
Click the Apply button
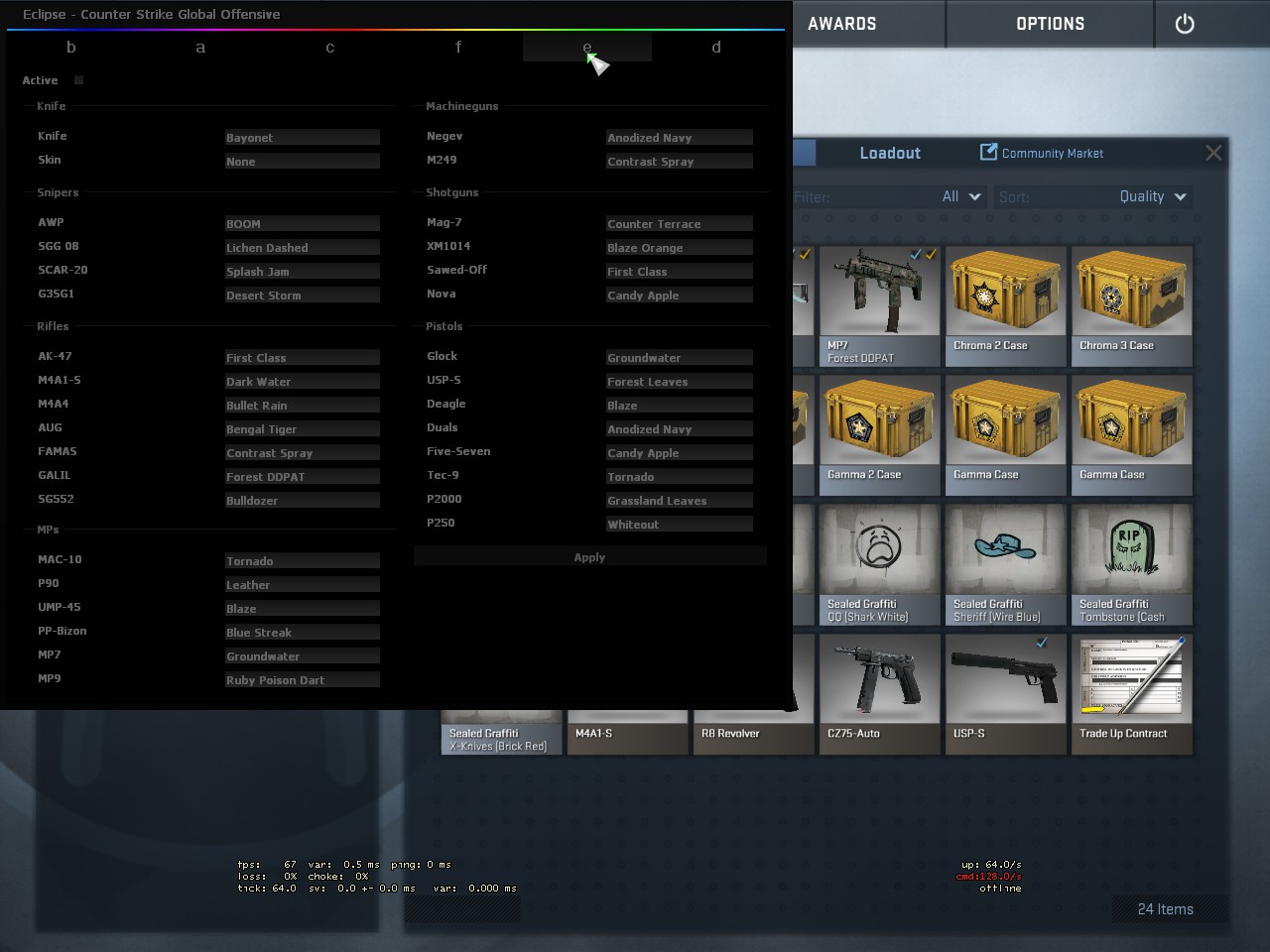[x=589, y=557]
